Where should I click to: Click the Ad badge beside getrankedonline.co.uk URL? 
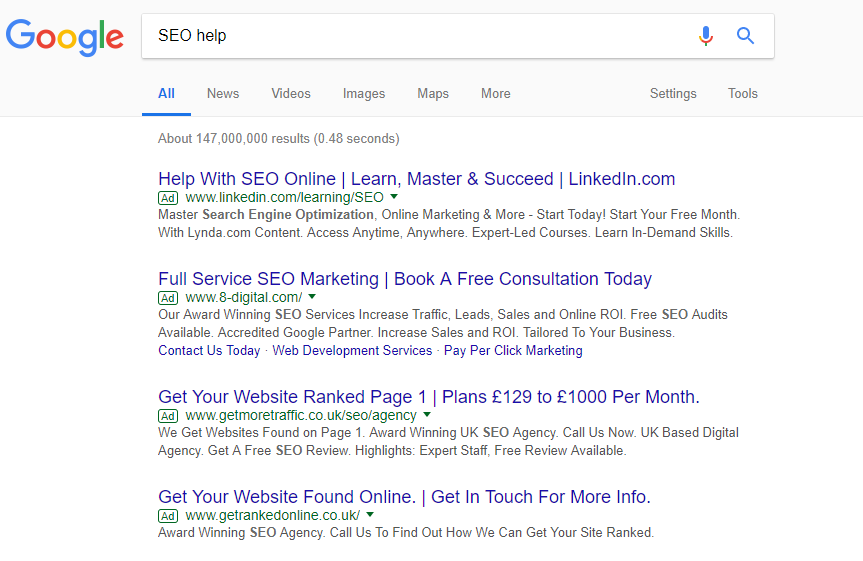168,516
